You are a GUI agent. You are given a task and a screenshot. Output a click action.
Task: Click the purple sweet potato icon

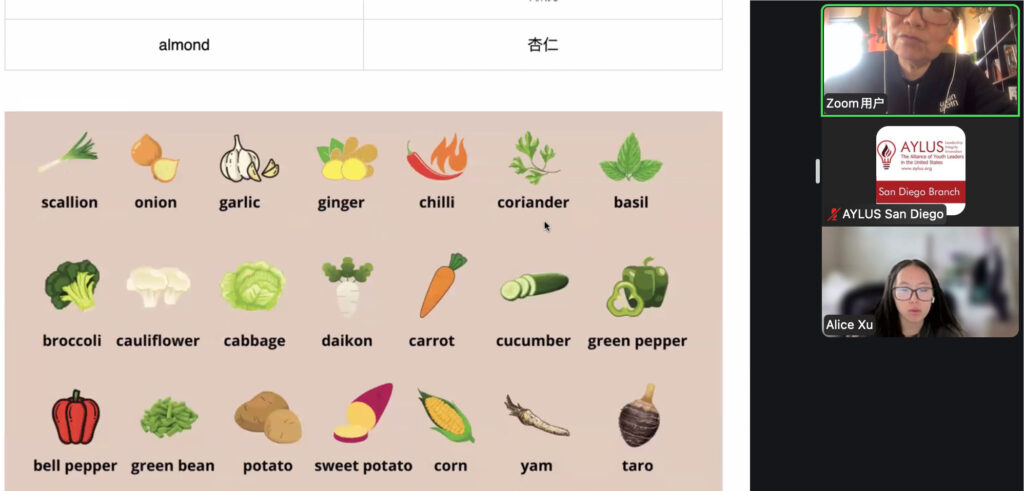click(364, 413)
